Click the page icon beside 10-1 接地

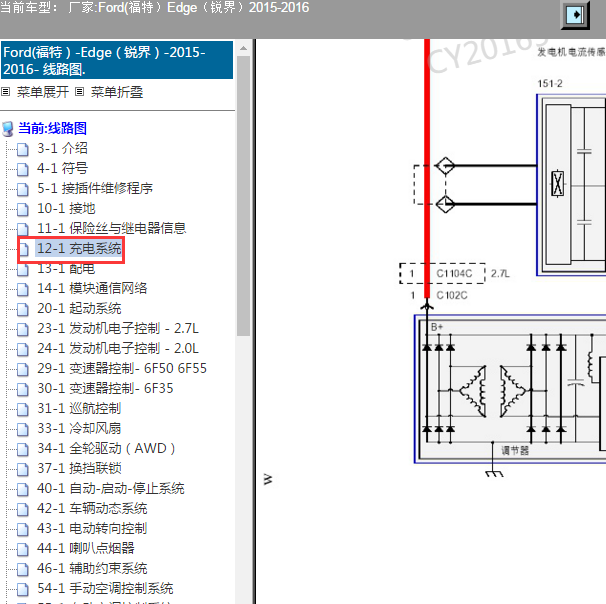[23, 209]
